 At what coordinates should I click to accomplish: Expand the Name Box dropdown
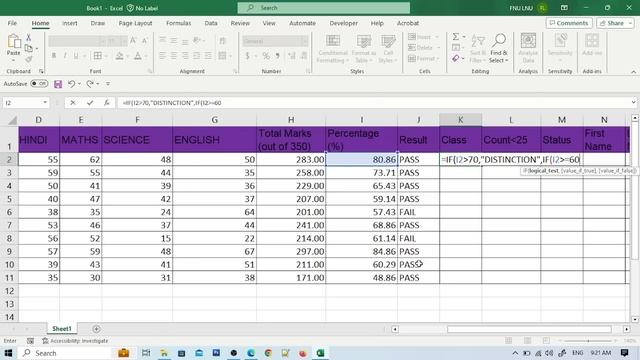click(x=45, y=103)
